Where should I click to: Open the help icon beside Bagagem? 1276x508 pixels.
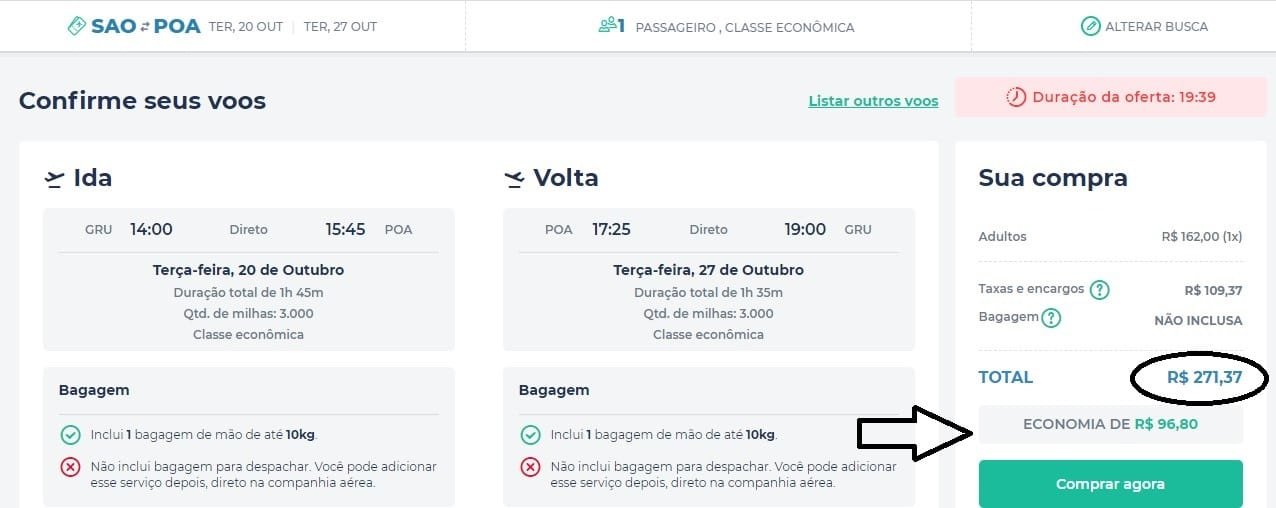point(1051,318)
